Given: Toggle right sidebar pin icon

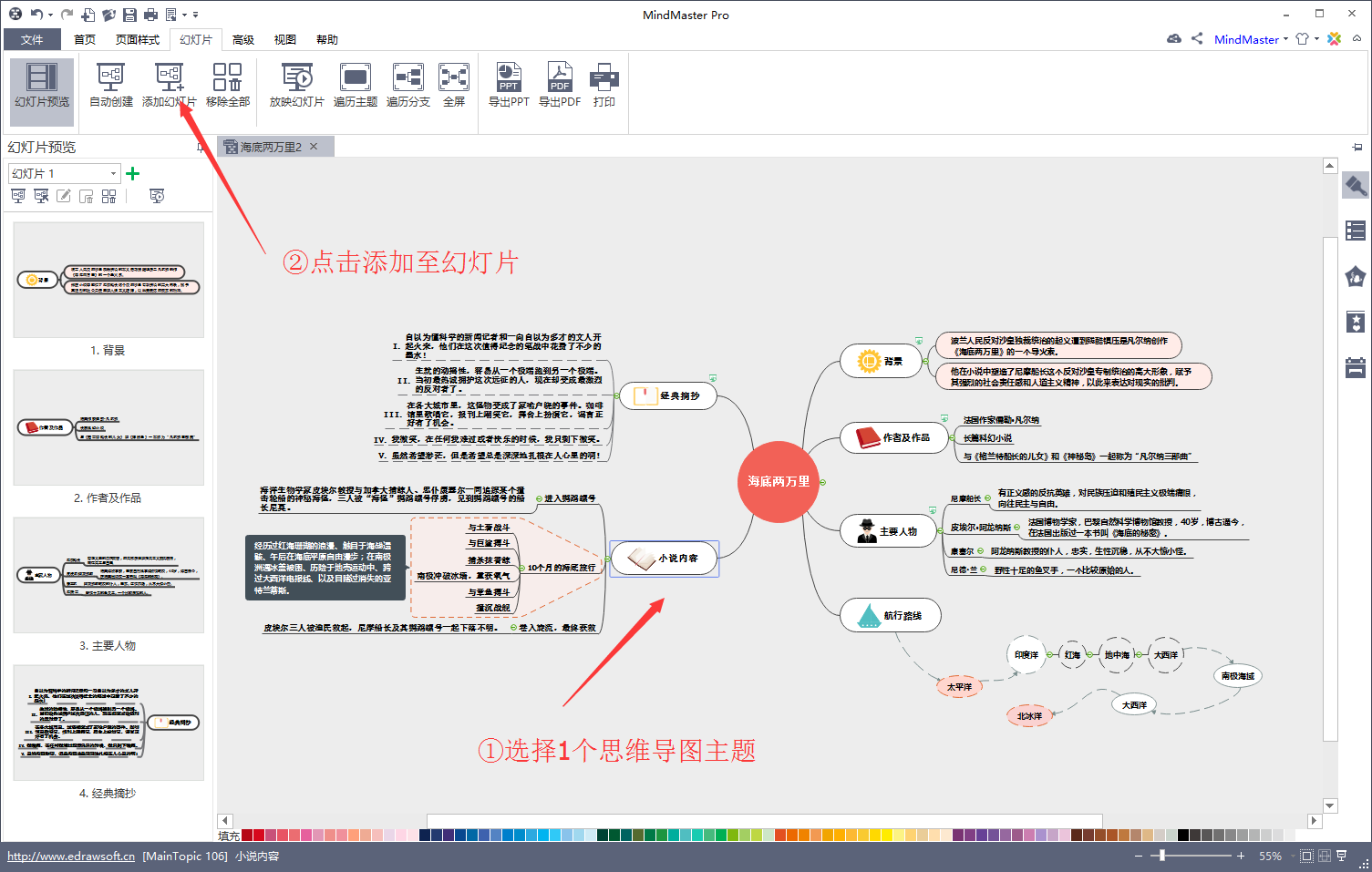Looking at the screenshot, I should point(1357,147).
